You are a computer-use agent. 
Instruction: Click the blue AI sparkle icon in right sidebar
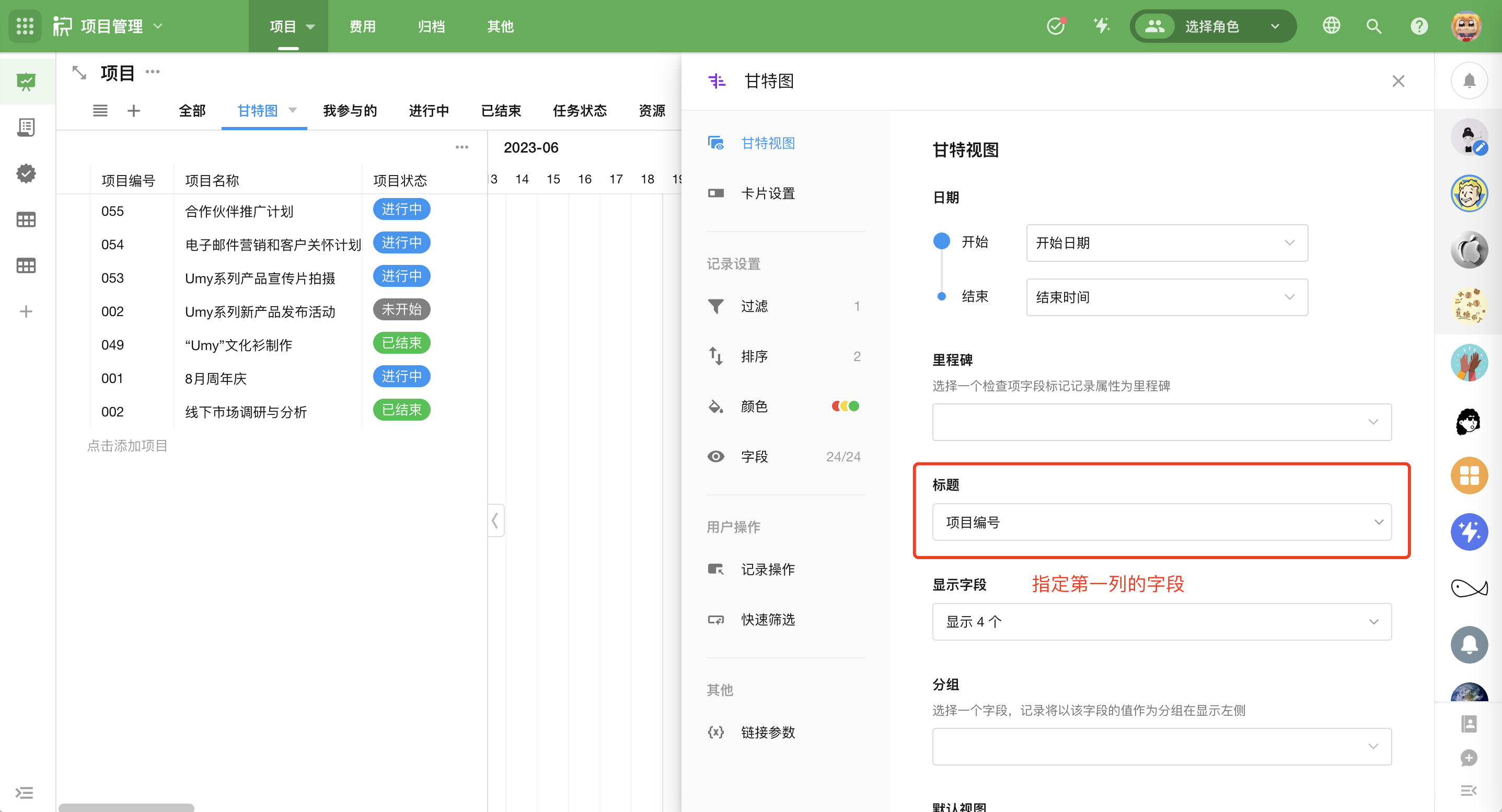click(1470, 531)
